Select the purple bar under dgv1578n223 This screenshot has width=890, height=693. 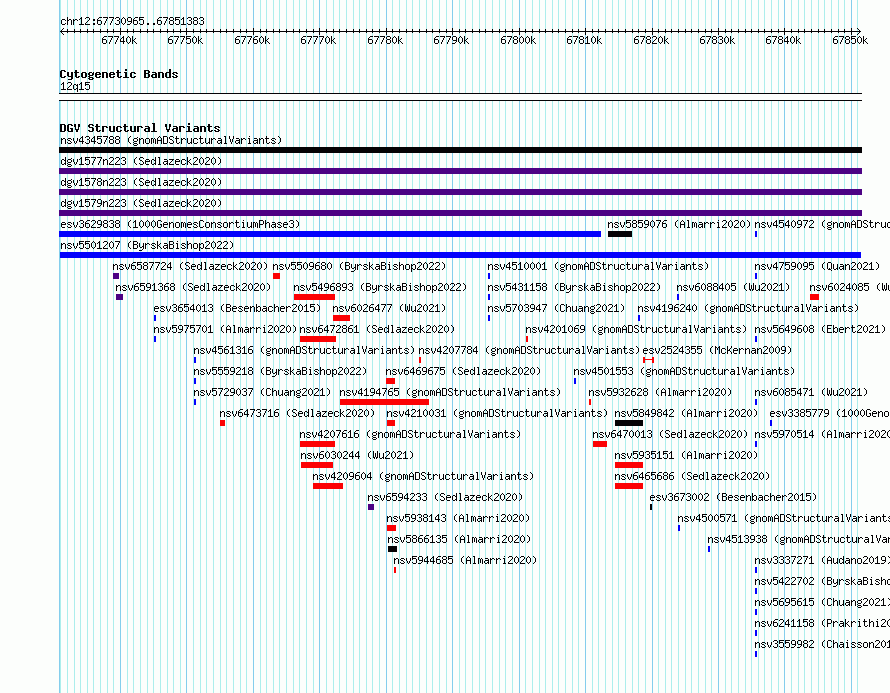coord(460,192)
